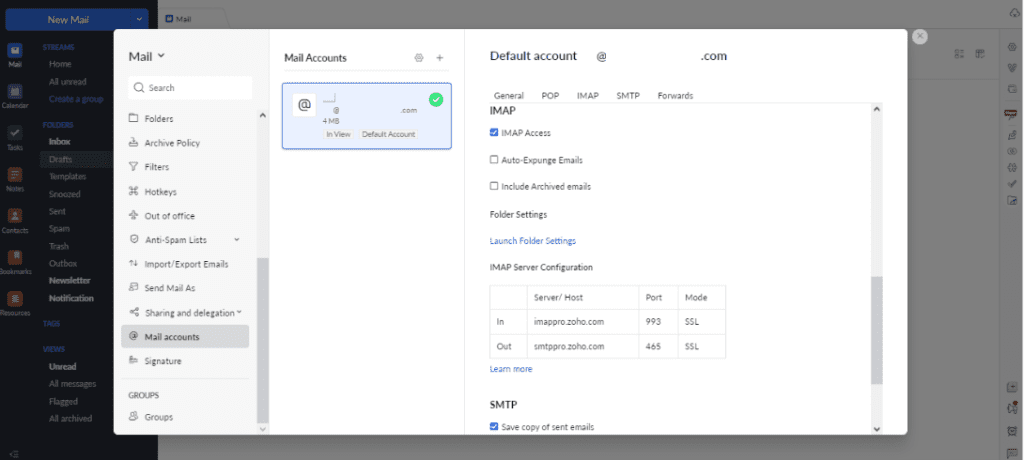Click Create a group link
This screenshot has height=460, width=1024.
[x=76, y=99]
